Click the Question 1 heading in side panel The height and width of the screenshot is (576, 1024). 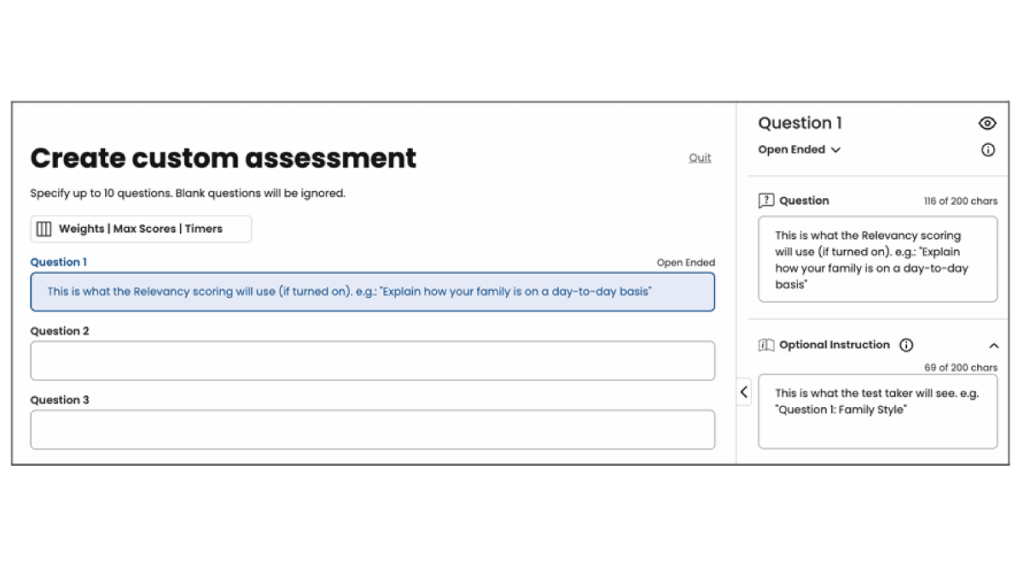(x=800, y=123)
